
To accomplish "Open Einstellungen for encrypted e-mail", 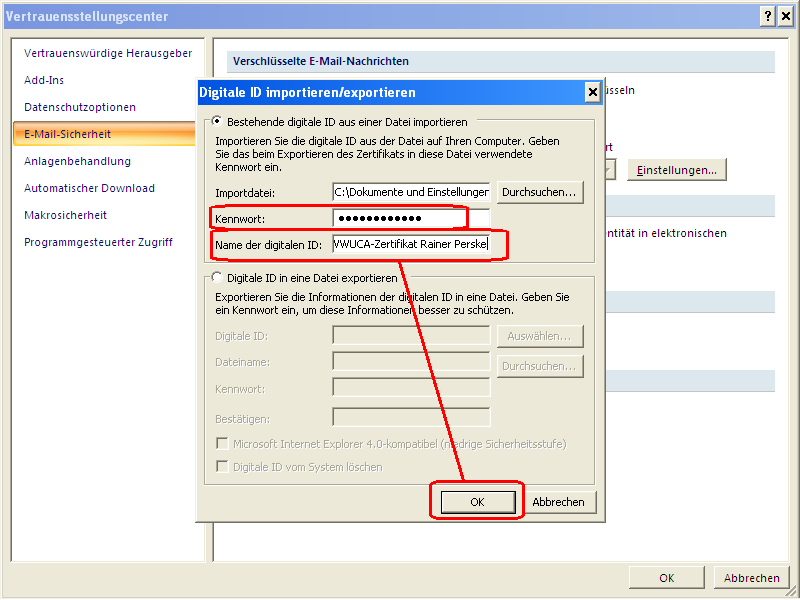I will click(x=677, y=170).
